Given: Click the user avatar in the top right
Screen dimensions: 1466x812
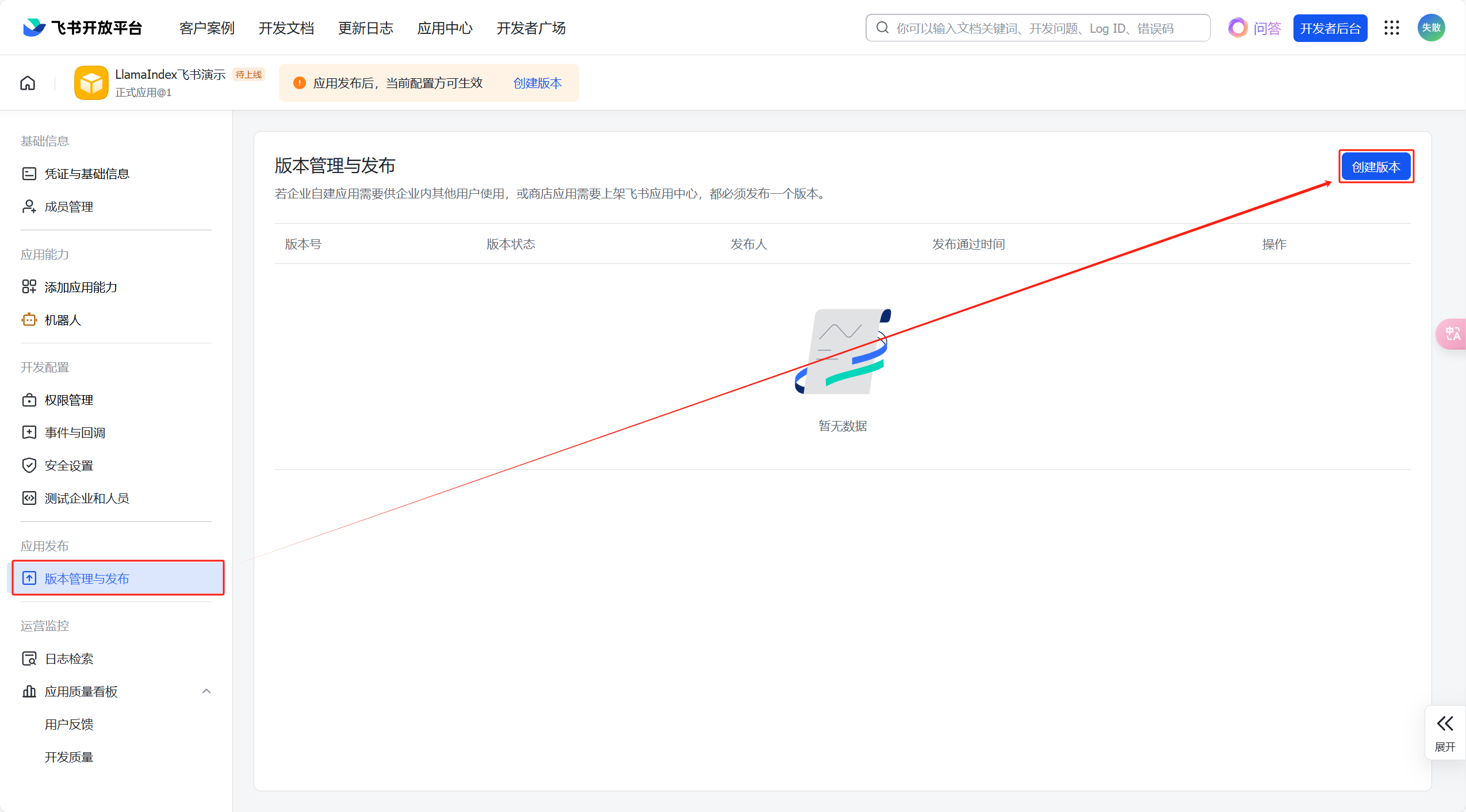Looking at the screenshot, I should click(x=1431, y=28).
